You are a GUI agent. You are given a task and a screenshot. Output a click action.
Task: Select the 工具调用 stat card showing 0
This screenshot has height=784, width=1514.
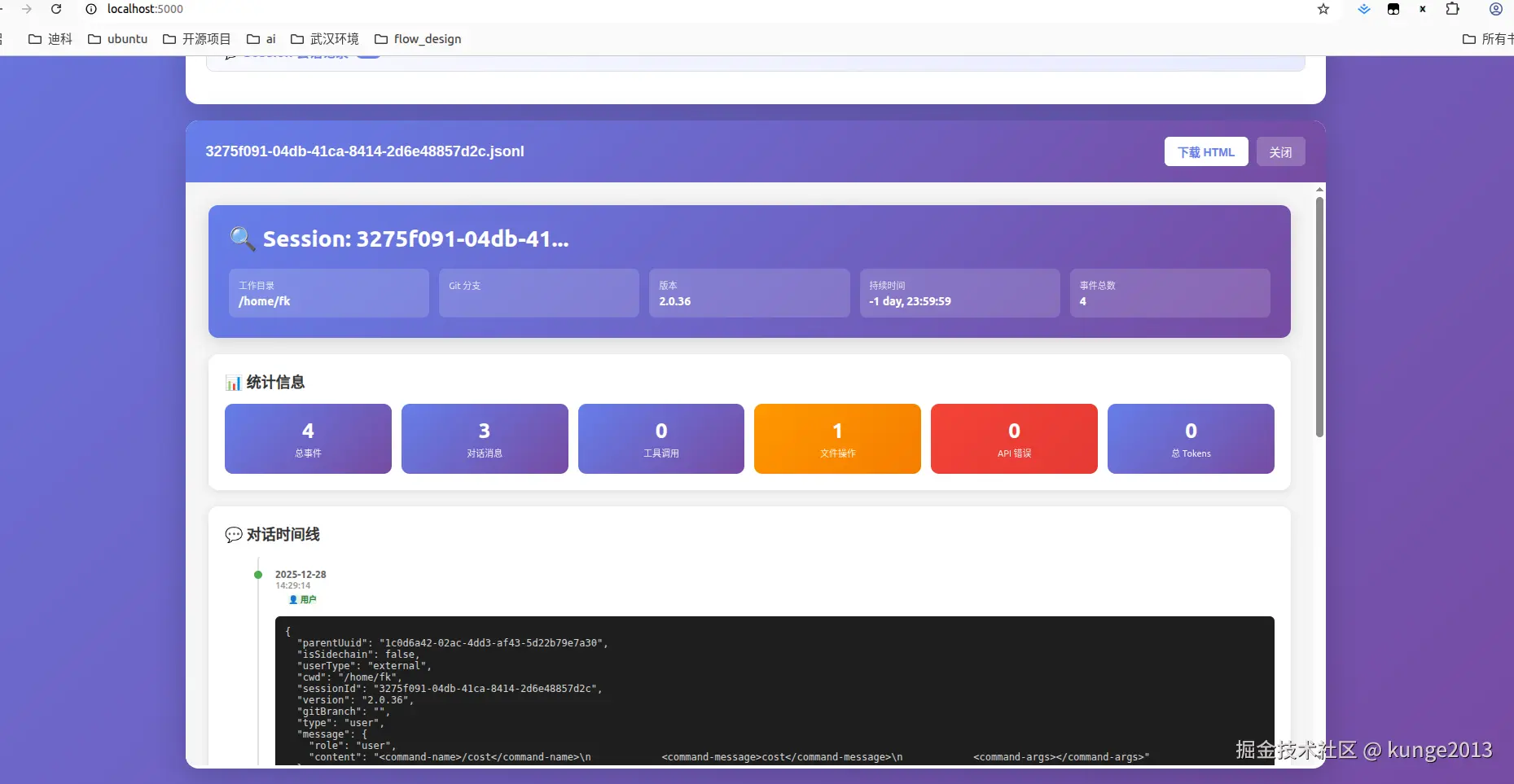point(661,439)
